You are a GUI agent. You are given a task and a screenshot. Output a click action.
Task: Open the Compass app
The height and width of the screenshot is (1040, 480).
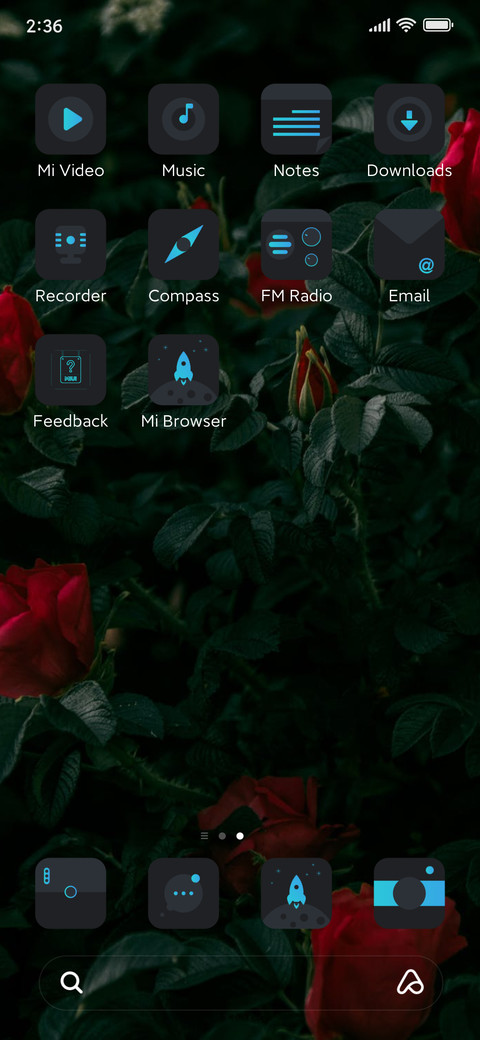click(x=184, y=245)
